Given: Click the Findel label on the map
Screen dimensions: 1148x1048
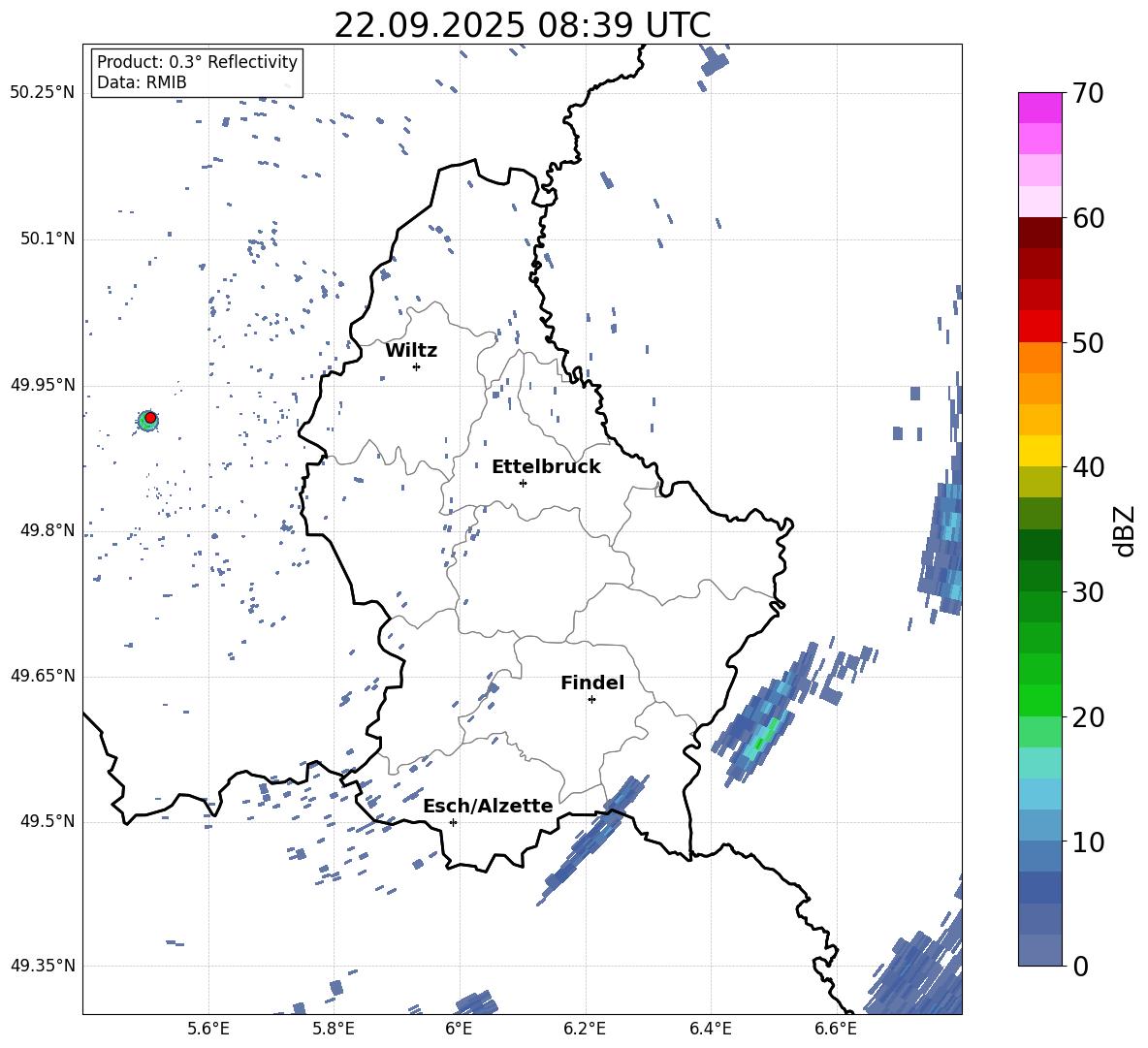Looking at the screenshot, I should point(592,683).
